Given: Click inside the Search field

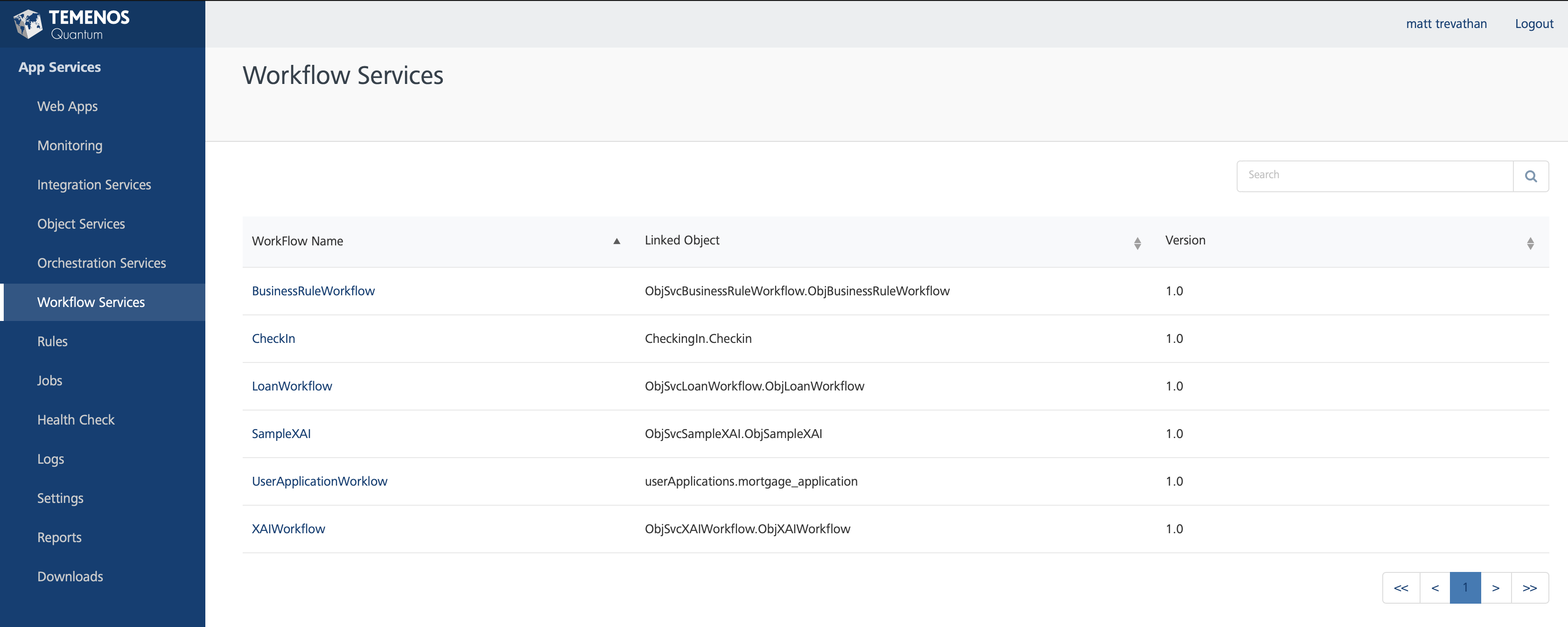Looking at the screenshot, I should coord(1370,175).
